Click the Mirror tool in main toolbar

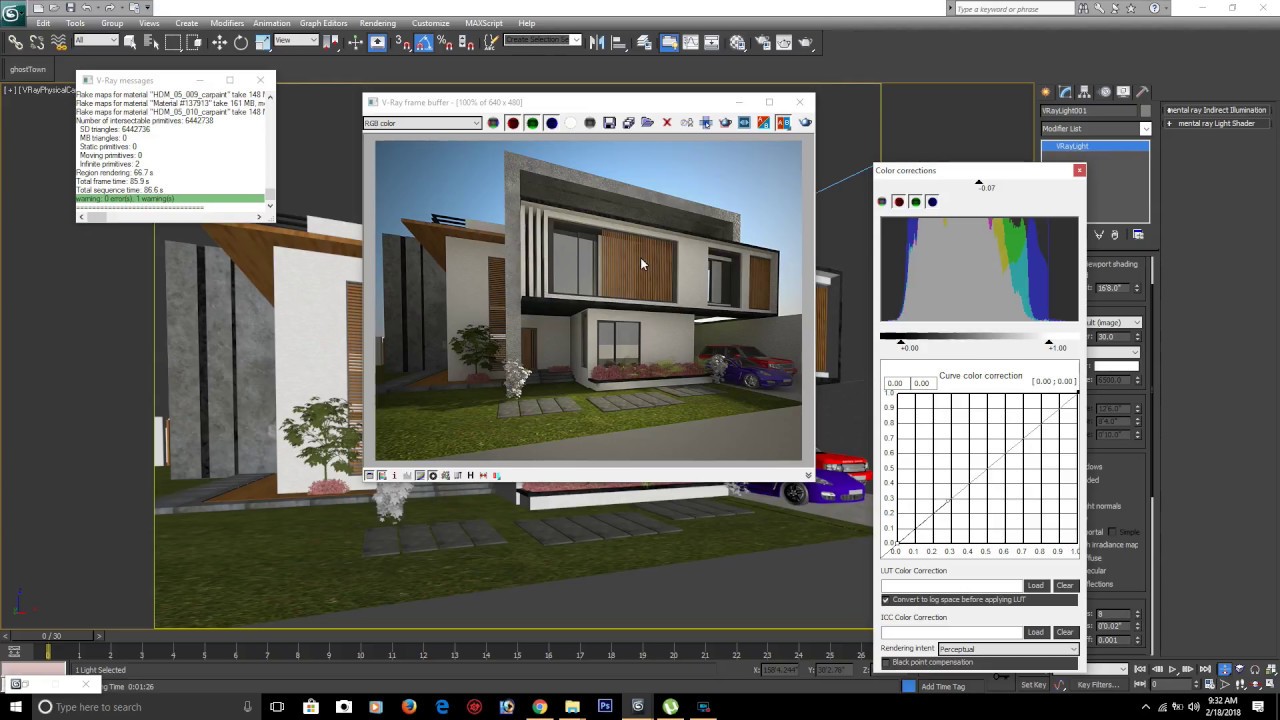(x=597, y=42)
